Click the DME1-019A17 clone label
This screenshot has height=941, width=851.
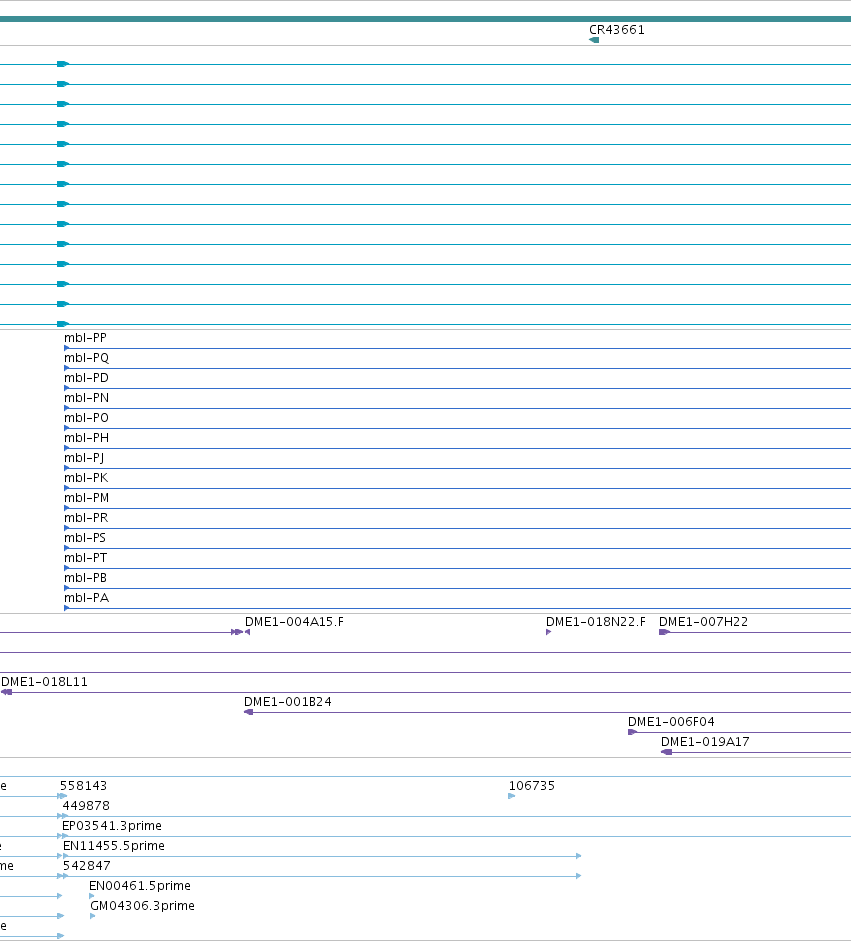coord(705,742)
